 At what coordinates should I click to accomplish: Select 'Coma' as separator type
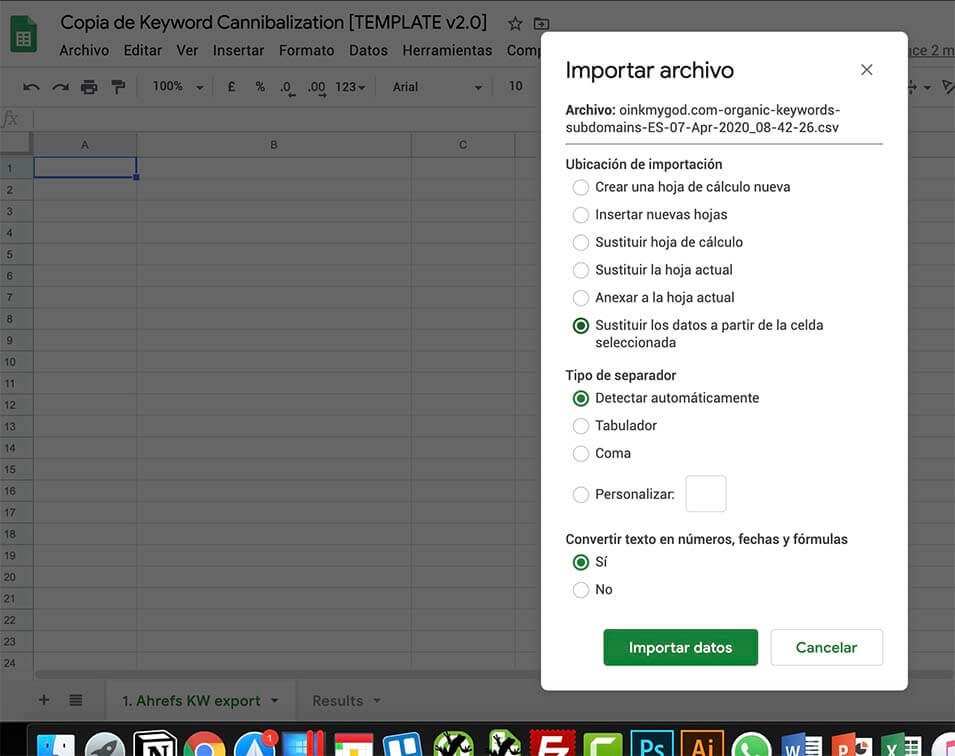point(580,454)
